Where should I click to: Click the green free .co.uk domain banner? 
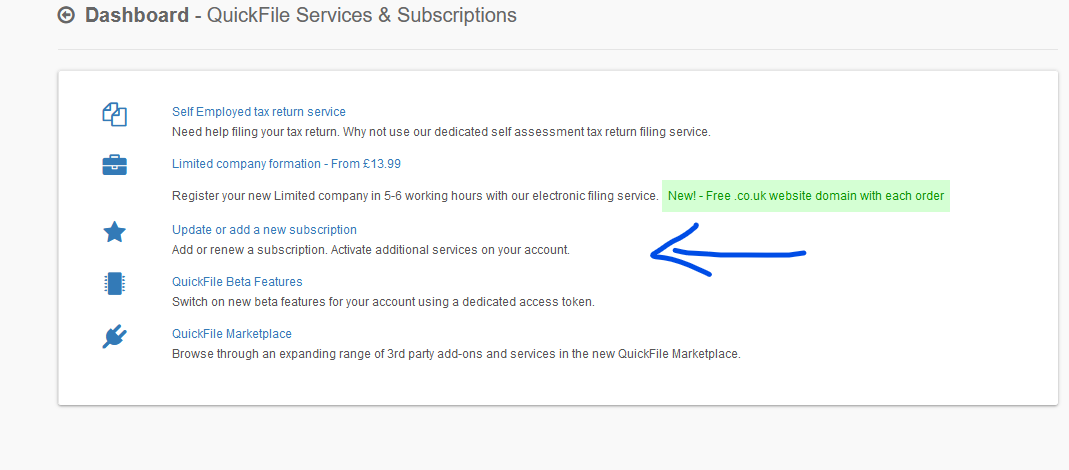point(806,196)
